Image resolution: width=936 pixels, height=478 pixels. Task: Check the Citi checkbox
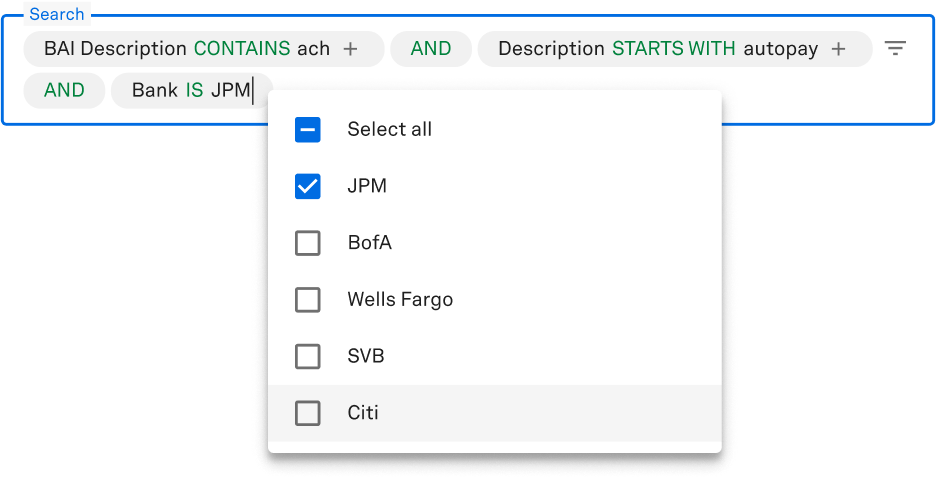[308, 412]
